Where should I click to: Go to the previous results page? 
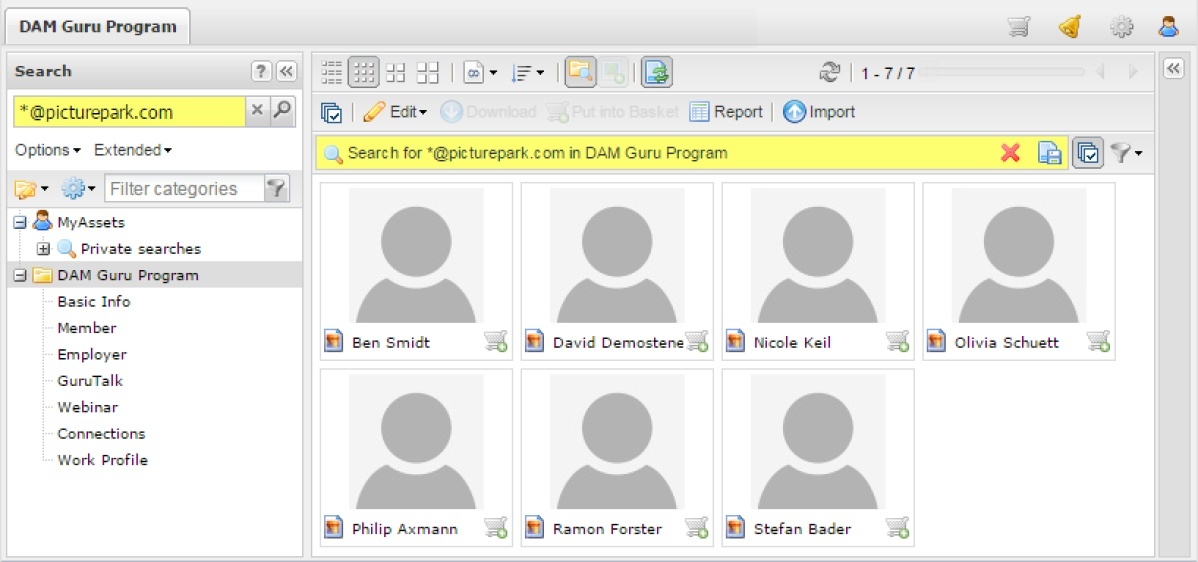coord(1101,73)
